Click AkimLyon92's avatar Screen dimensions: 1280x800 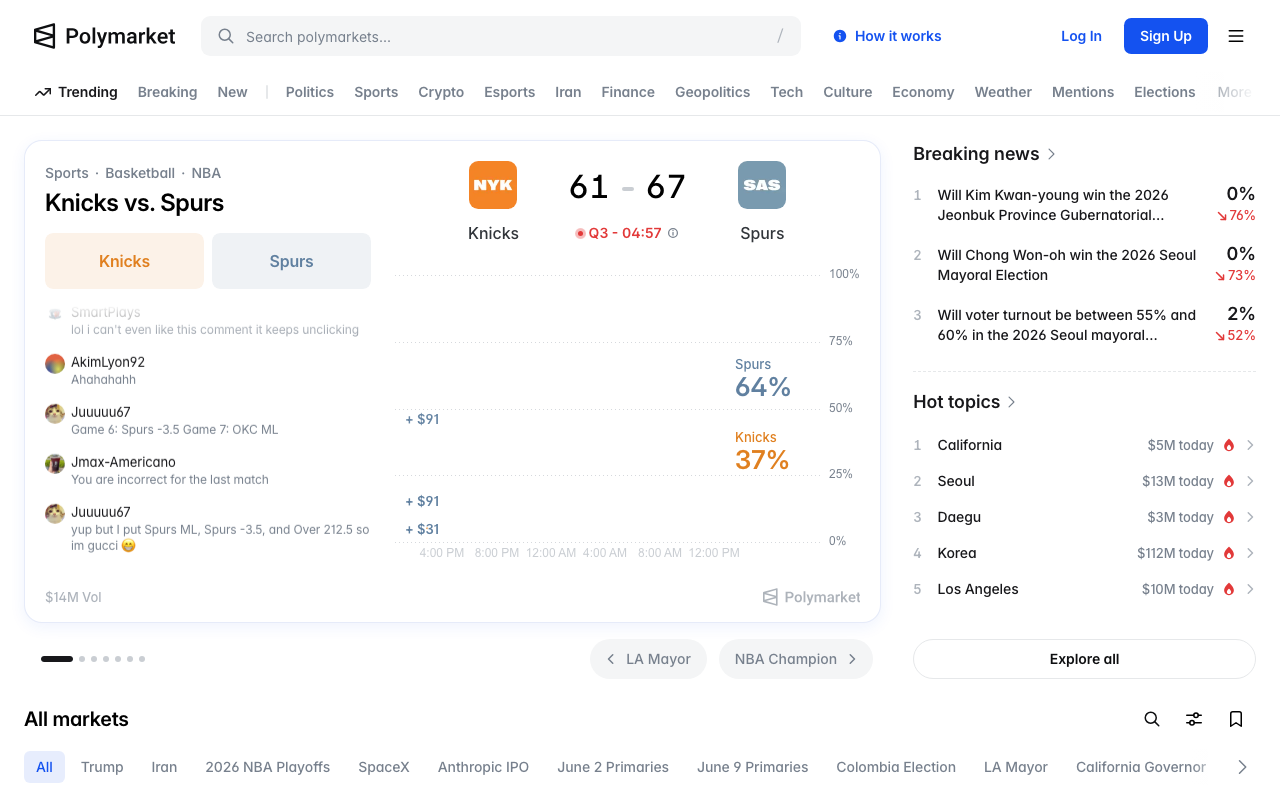point(55,364)
